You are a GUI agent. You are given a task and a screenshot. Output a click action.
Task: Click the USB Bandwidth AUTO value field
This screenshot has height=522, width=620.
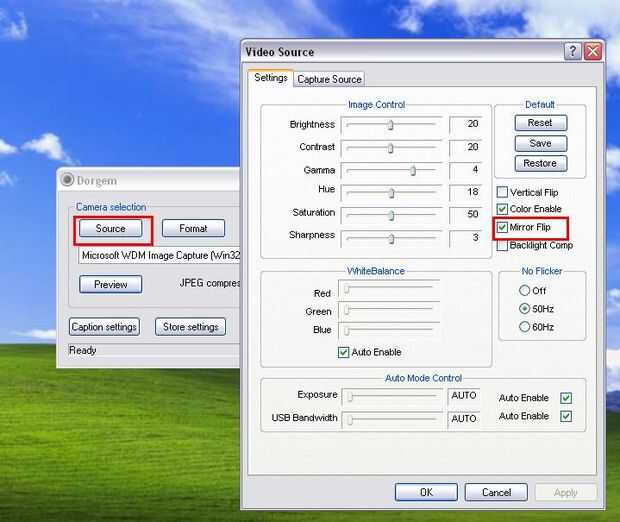coord(464,419)
